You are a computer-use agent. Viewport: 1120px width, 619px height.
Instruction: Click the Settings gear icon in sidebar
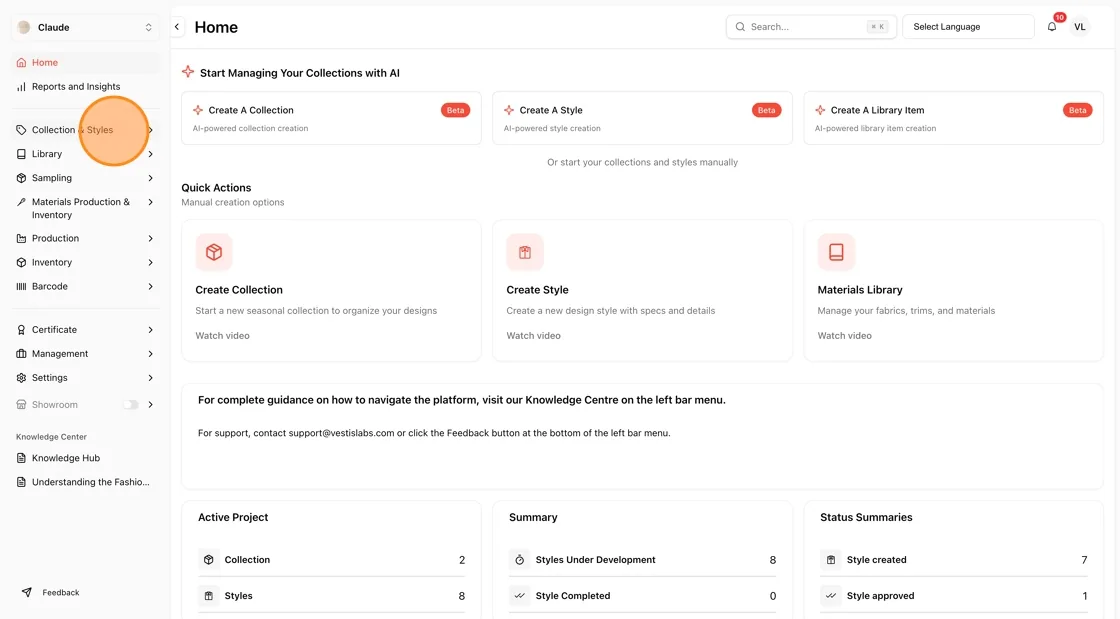[21, 378]
